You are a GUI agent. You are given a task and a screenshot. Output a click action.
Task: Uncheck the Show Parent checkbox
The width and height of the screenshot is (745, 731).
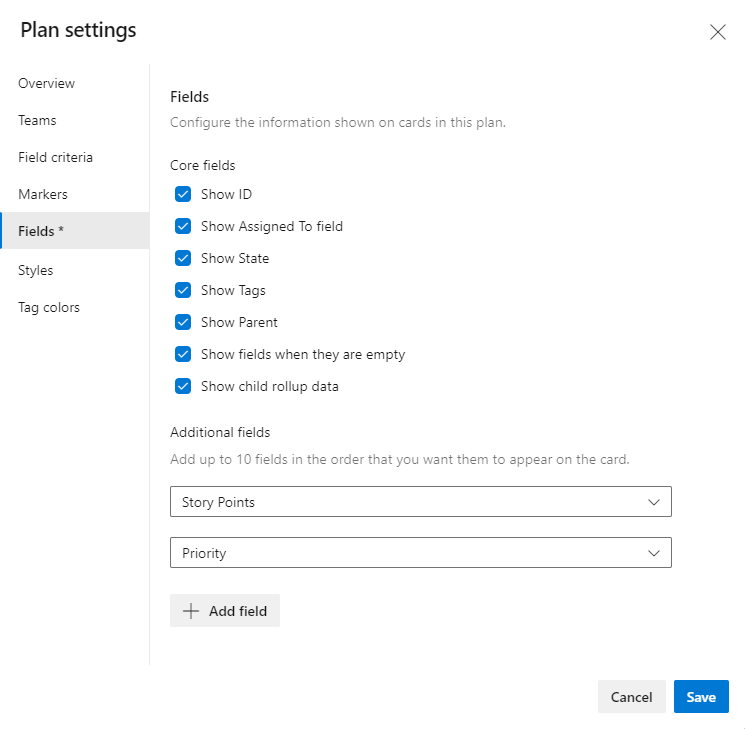(x=183, y=323)
